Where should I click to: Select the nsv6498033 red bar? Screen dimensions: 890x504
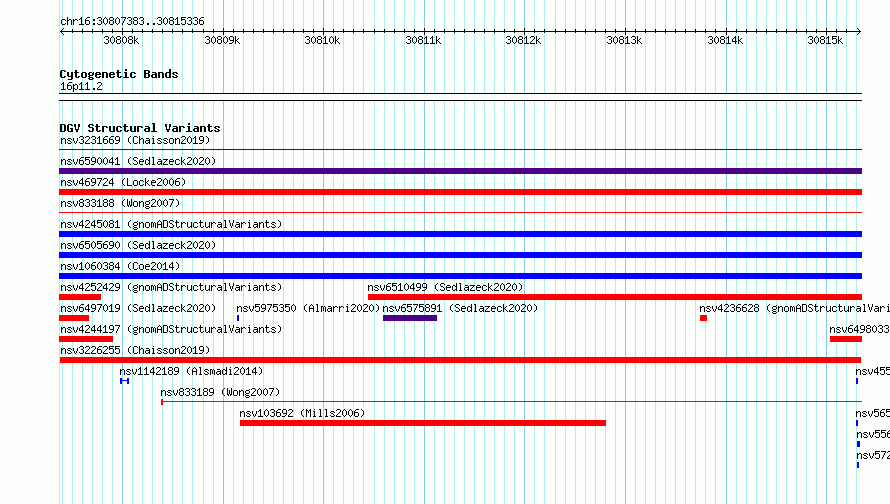coord(846,339)
